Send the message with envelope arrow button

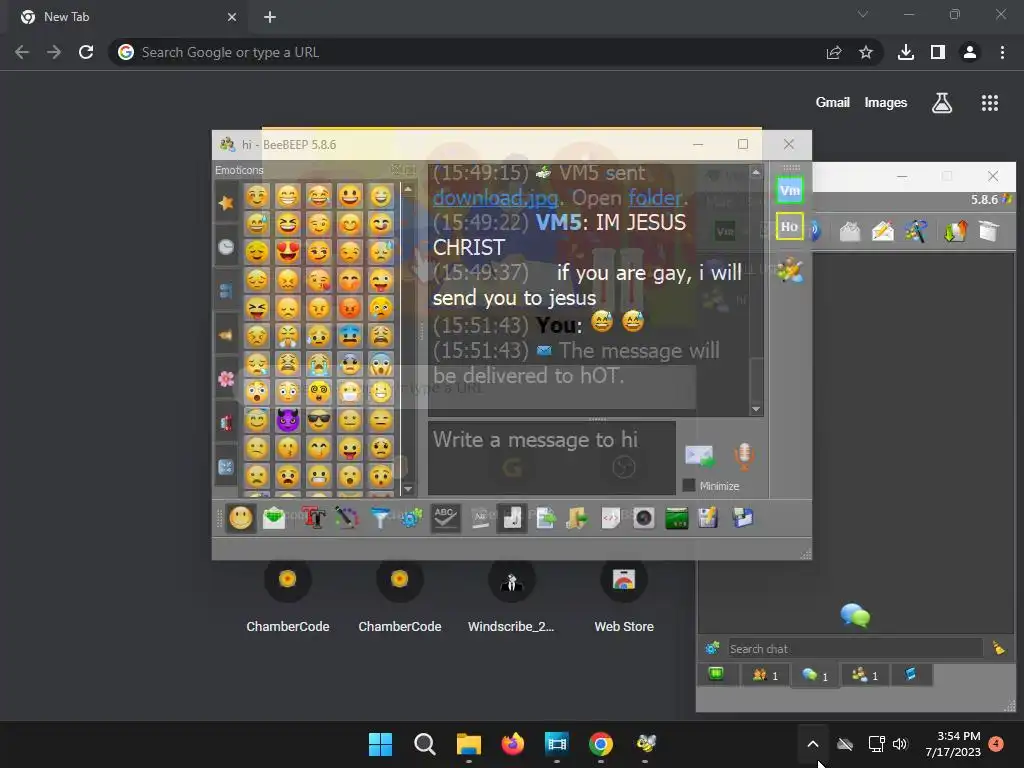(699, 455)
